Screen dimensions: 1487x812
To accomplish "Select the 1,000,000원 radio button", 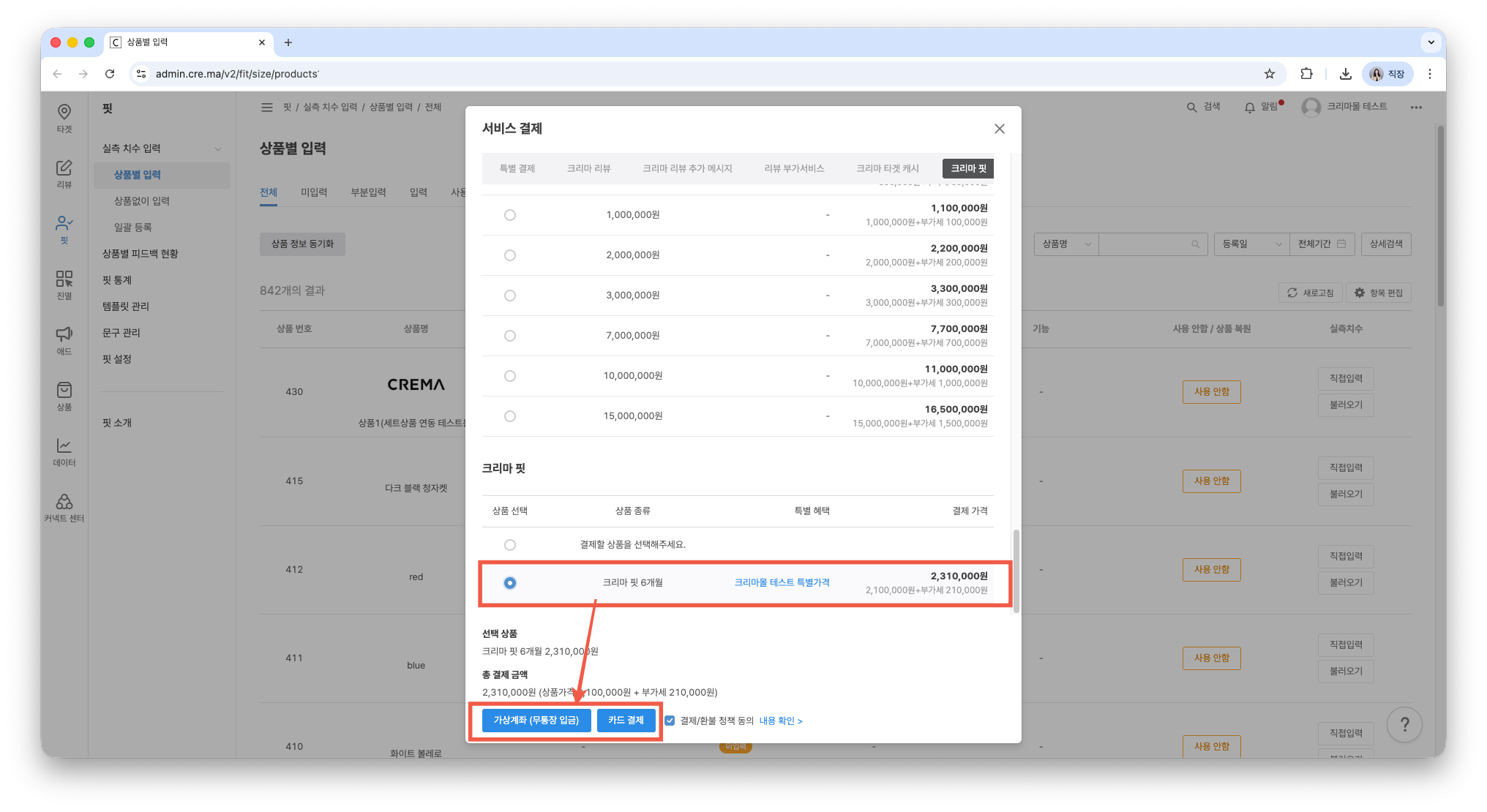I will click(x=510, y=215).
